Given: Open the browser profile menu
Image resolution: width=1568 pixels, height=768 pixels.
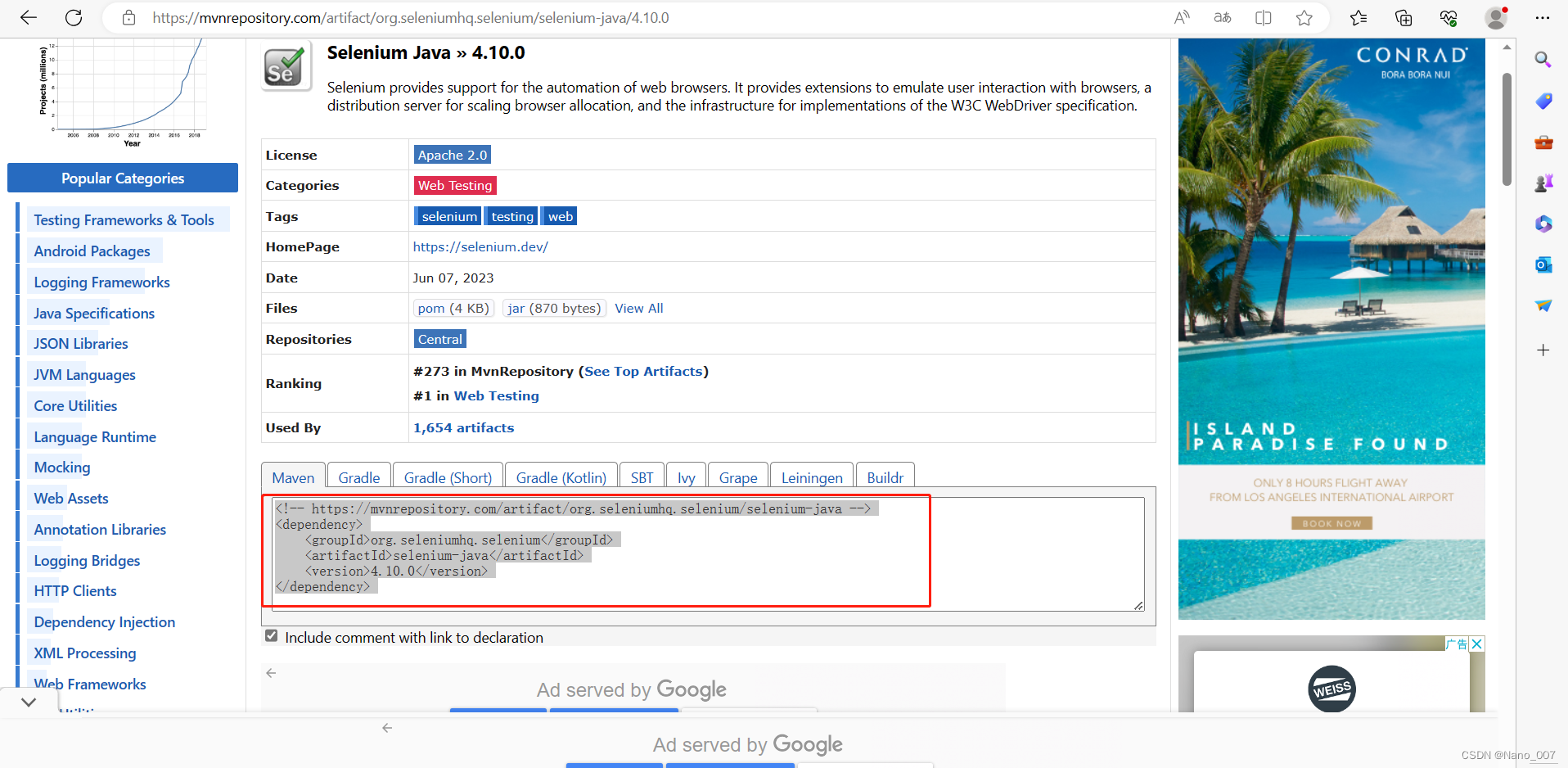Looking at the screenshot, I should coord(1496,17).
